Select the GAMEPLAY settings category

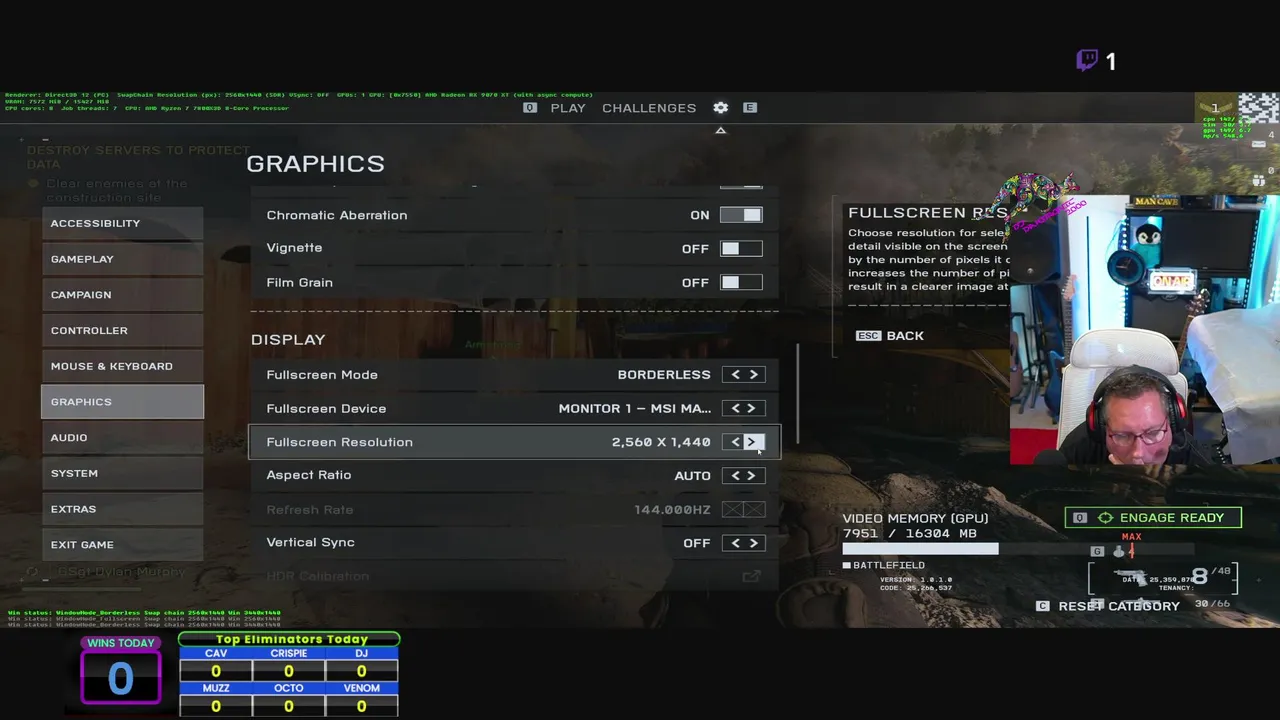point(122,259)
